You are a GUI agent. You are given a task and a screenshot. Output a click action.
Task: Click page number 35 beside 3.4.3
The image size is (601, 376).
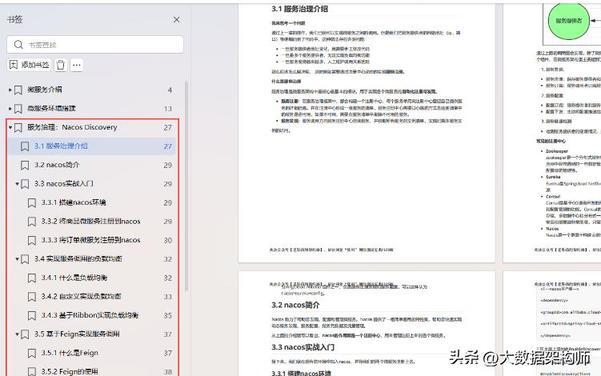click(168, 315)
